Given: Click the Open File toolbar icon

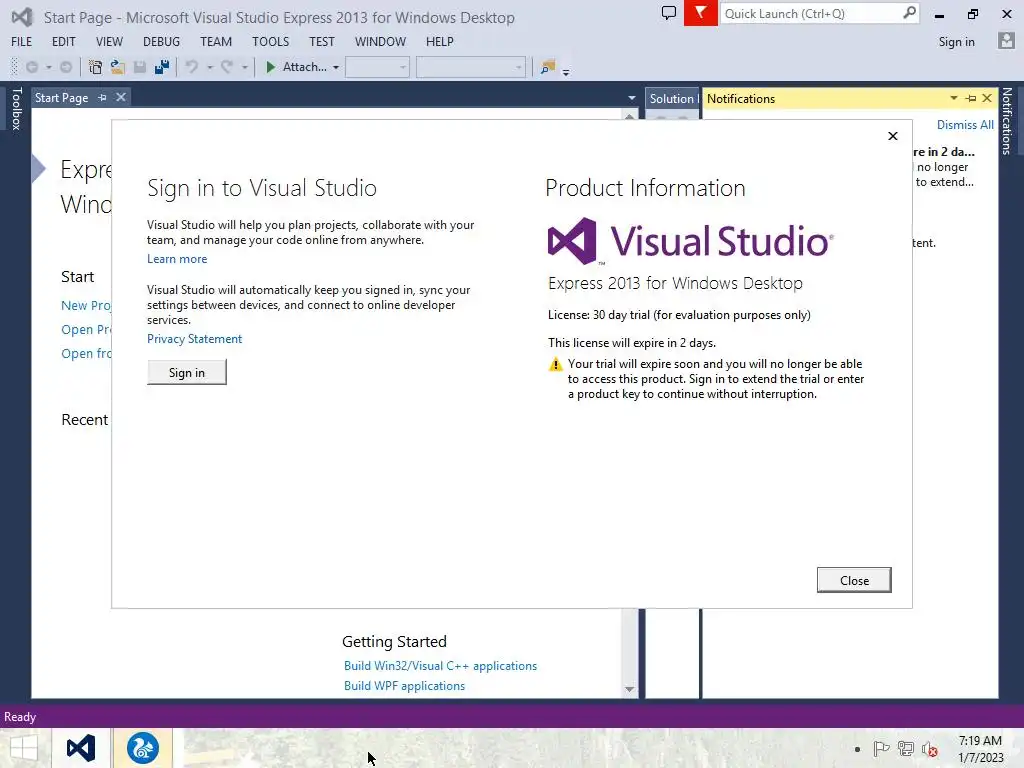Looking at the screenshot, I should 118,67.
